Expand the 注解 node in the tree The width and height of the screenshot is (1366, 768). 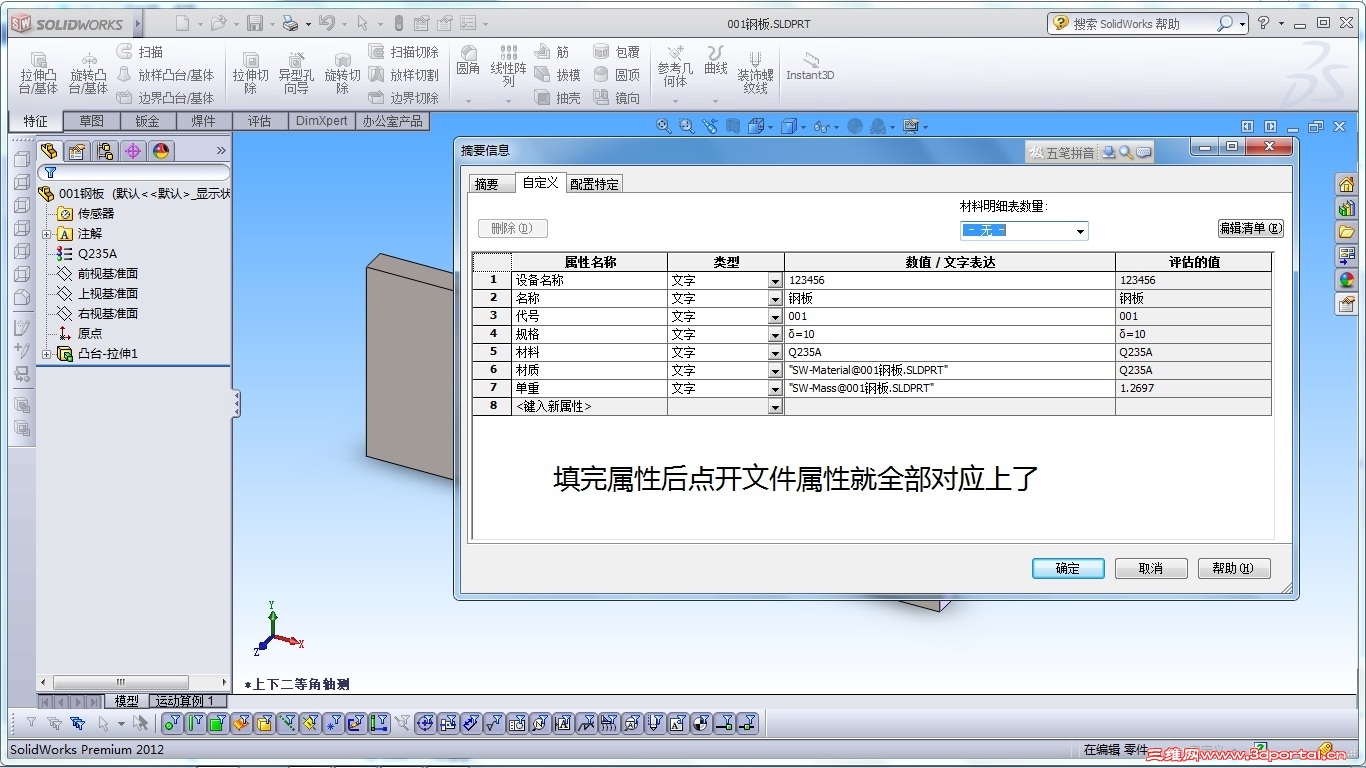(47, 234)
